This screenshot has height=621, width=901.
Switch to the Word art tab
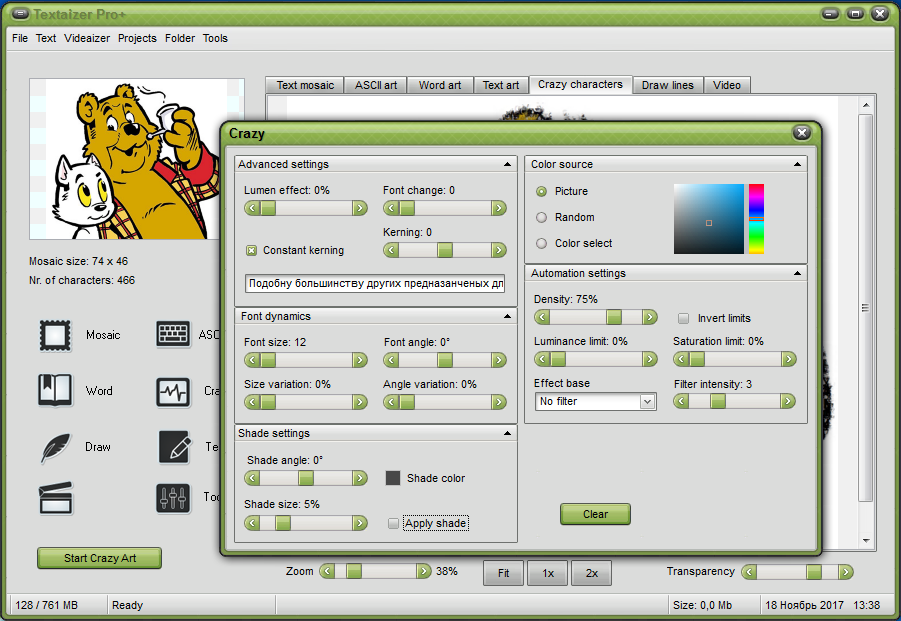point(440,85)
